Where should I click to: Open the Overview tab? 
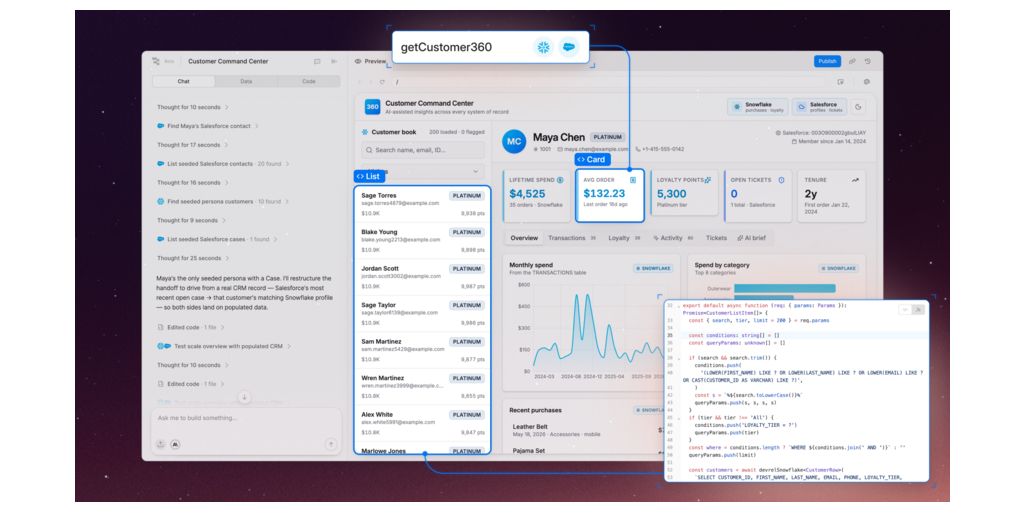(x=524, y=238)
